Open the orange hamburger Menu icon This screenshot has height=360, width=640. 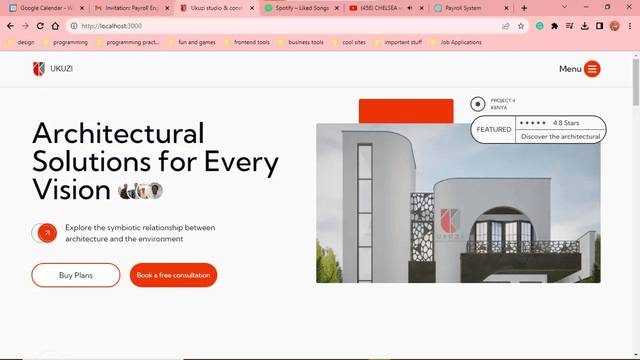pos(592,69)
